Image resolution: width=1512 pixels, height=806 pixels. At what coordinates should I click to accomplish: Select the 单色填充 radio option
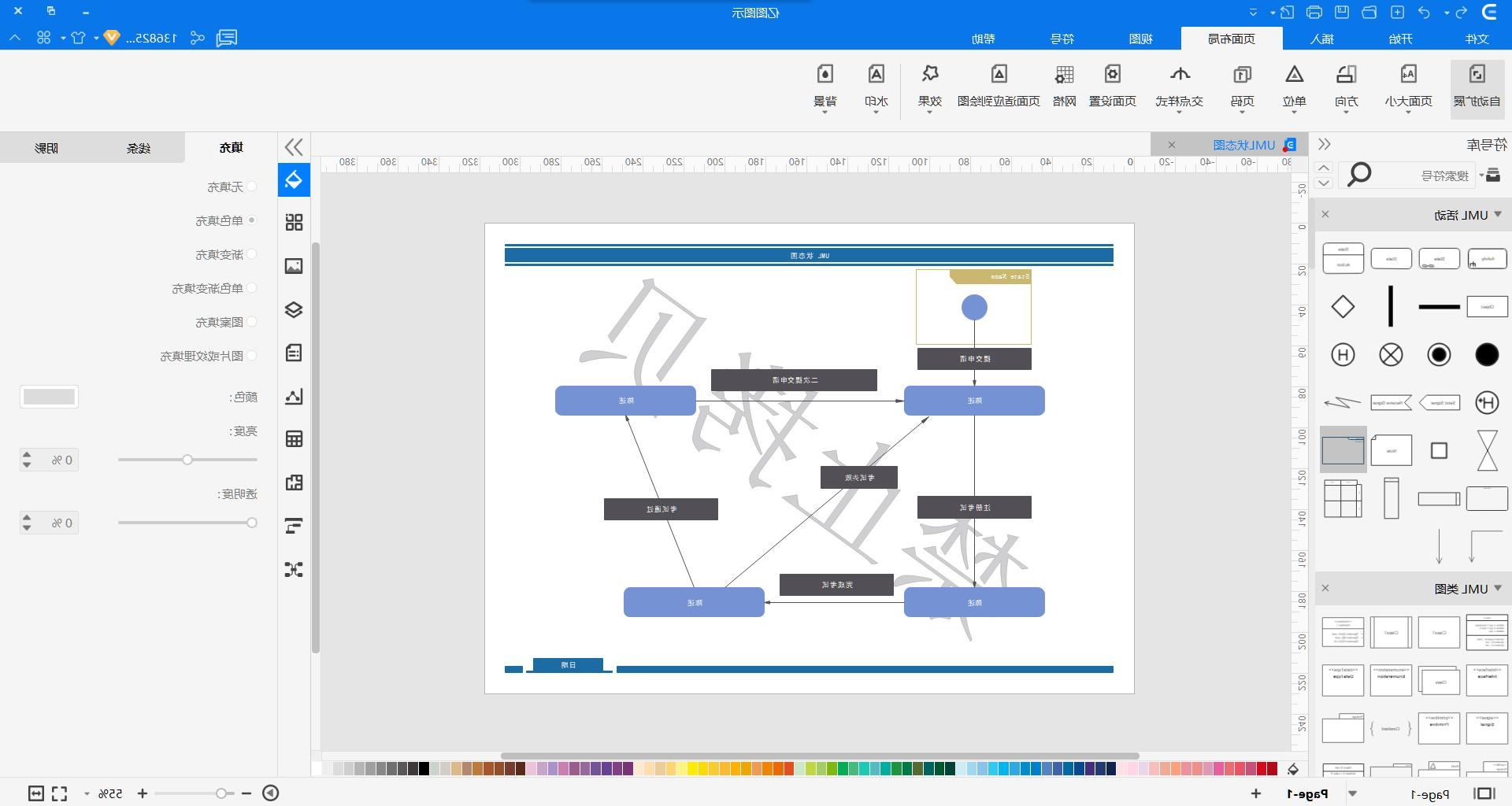pos(252,220)
